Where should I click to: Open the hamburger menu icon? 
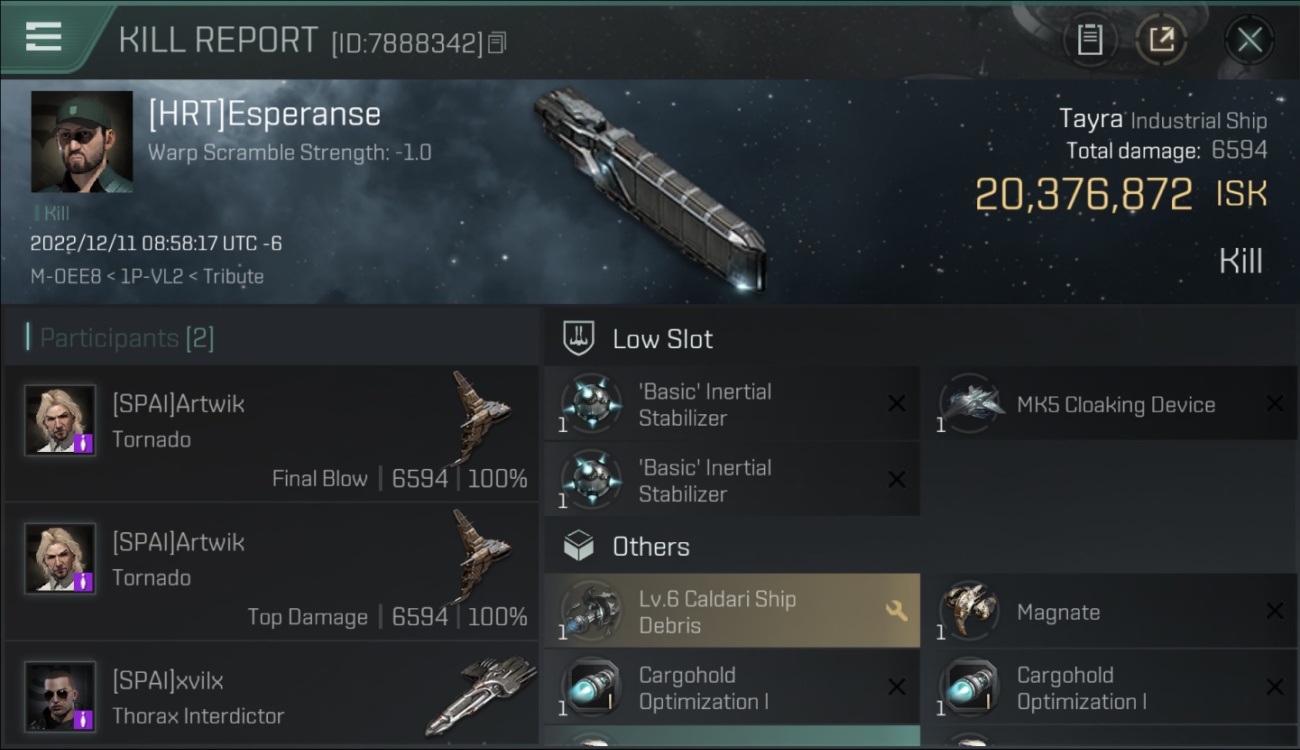click(43, 37)
